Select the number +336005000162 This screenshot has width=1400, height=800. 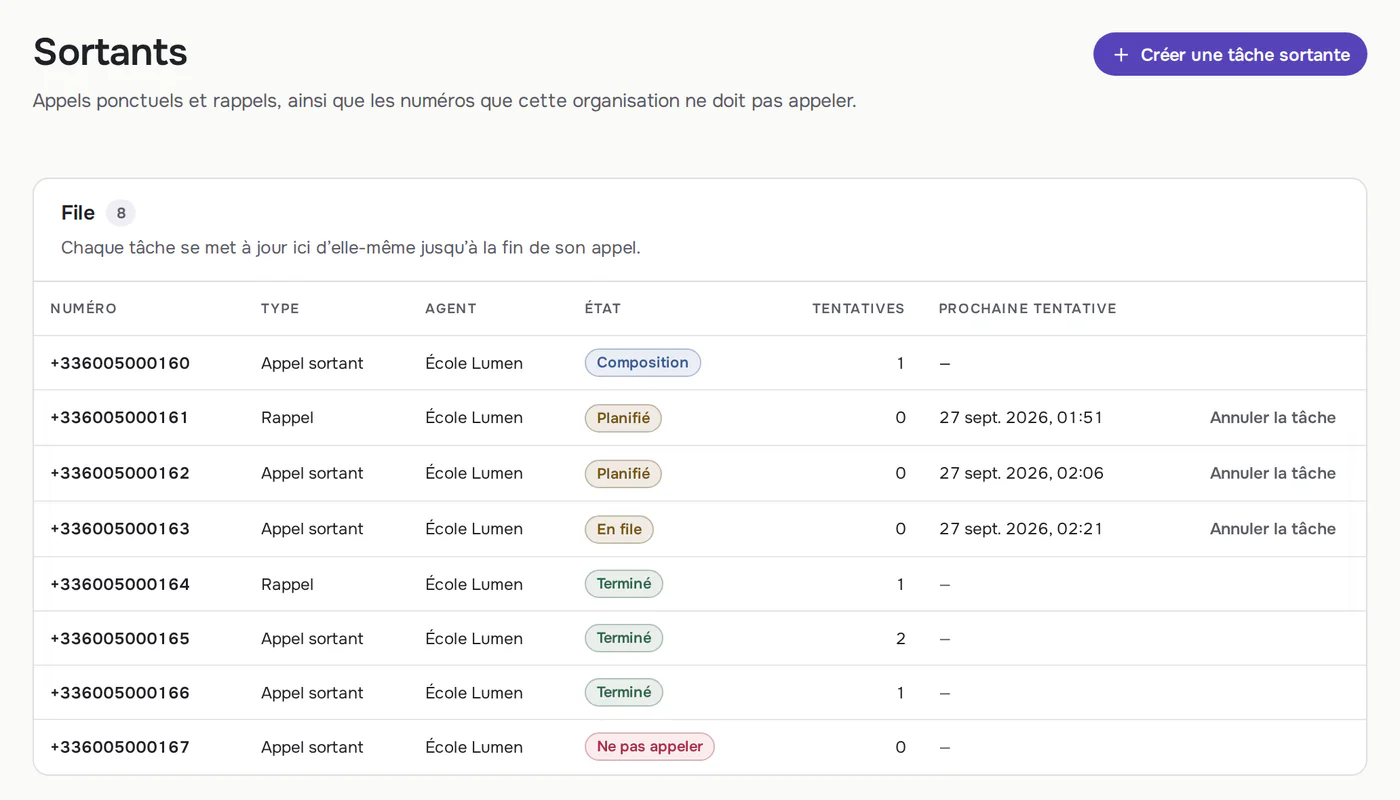(x=120, y=473)
